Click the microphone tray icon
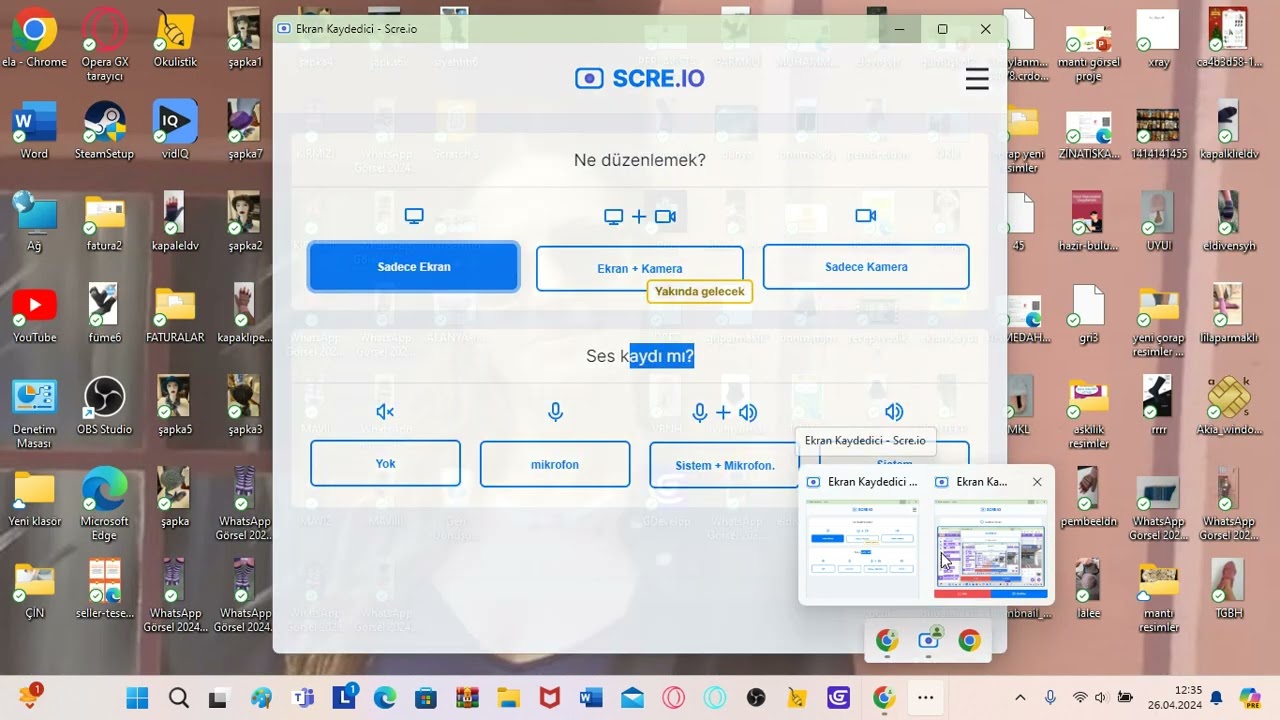The height and width of the screenshot is (720, 1280). (1050, 698)
